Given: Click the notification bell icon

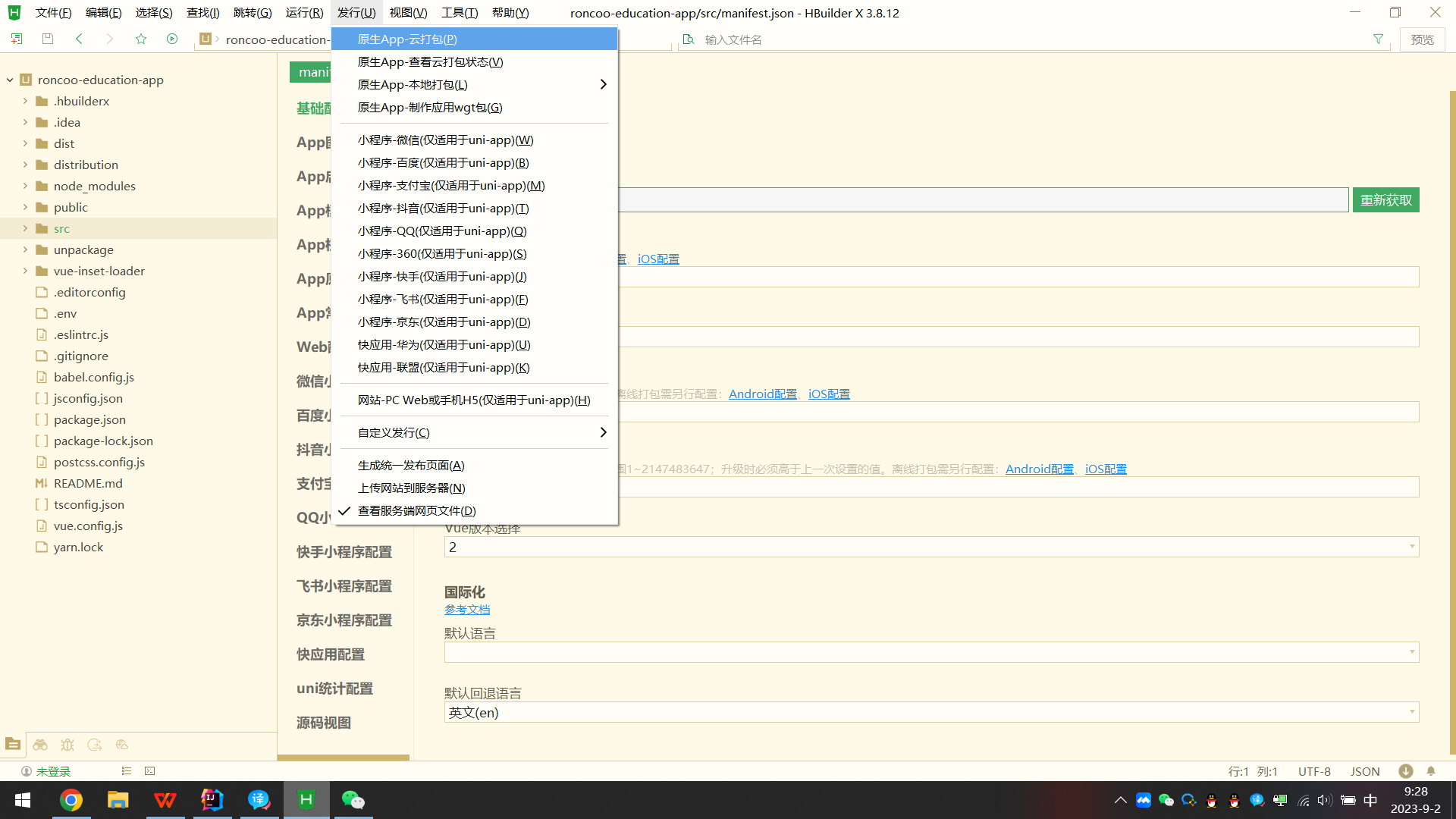Looking at the screenshot, I should [x=1431, y=771].
